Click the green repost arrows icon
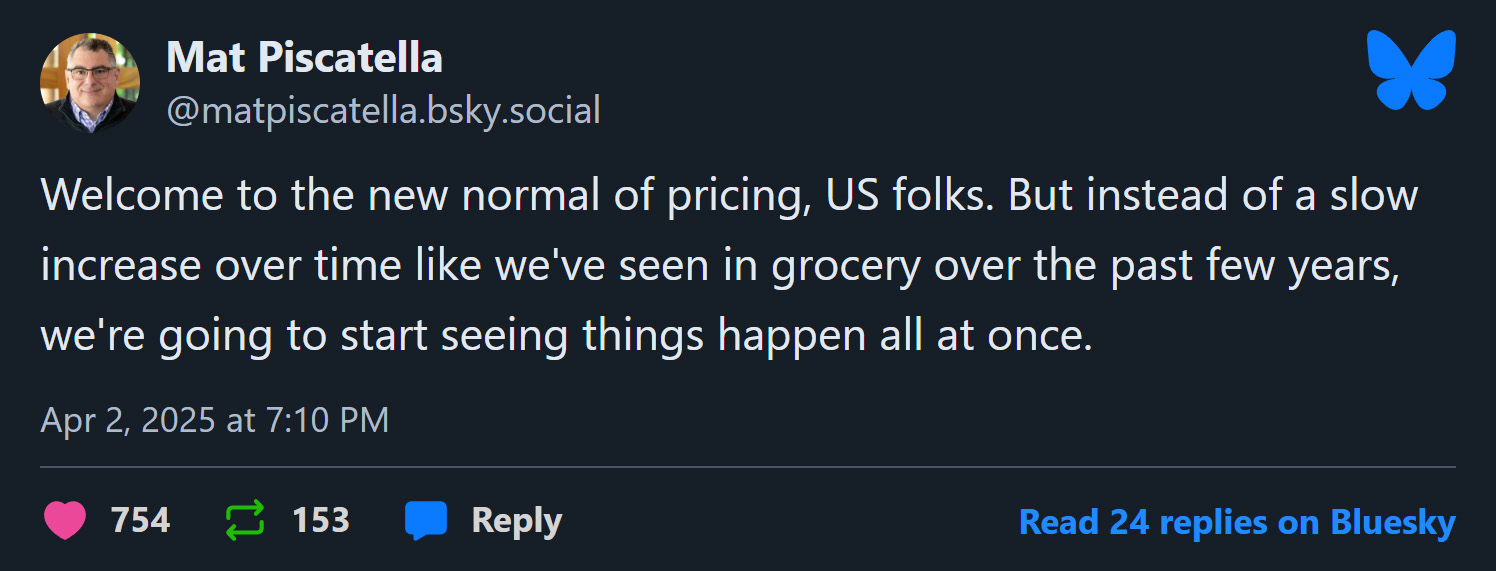The height and width of the screenshot is (571, 1496). 245,521
